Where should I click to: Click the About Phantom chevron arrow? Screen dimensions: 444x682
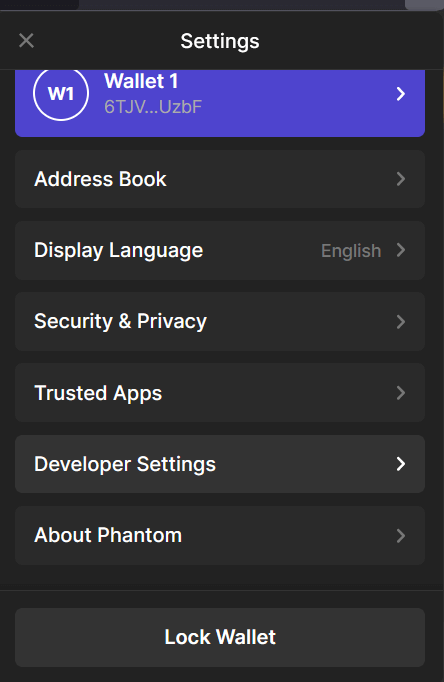(x=401, y=535)
